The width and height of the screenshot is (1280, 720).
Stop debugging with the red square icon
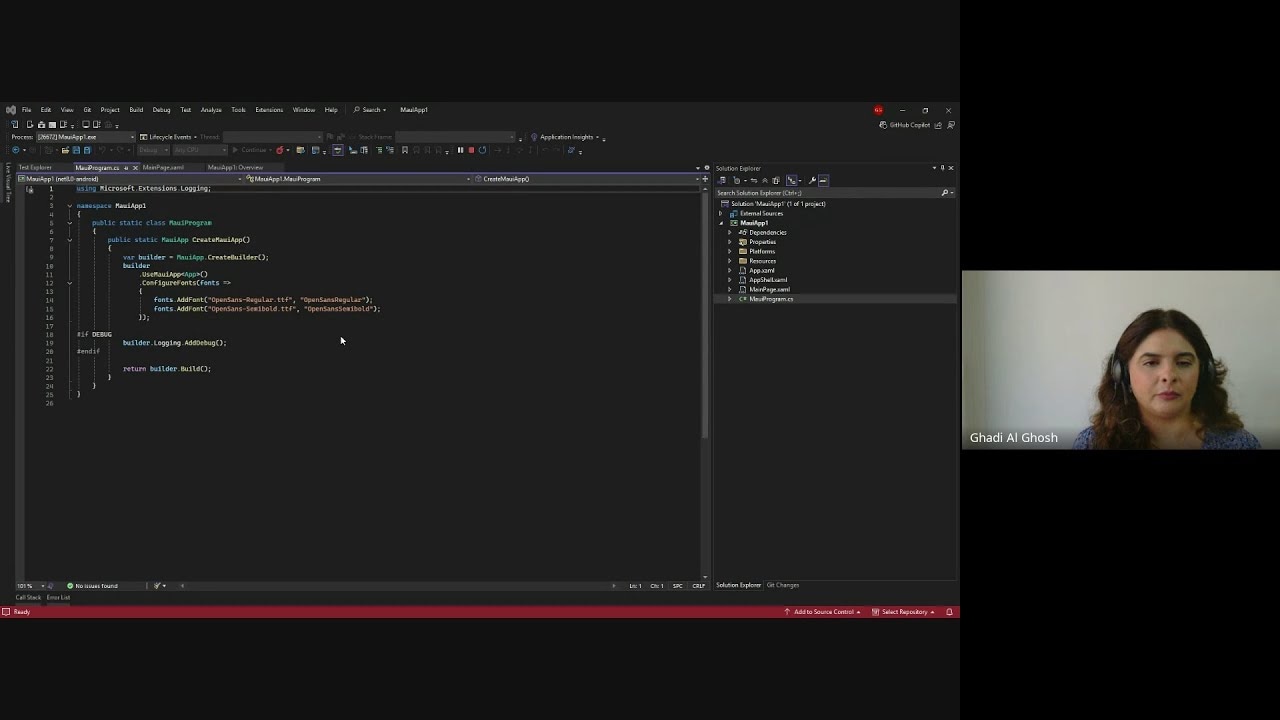point(473,150)
